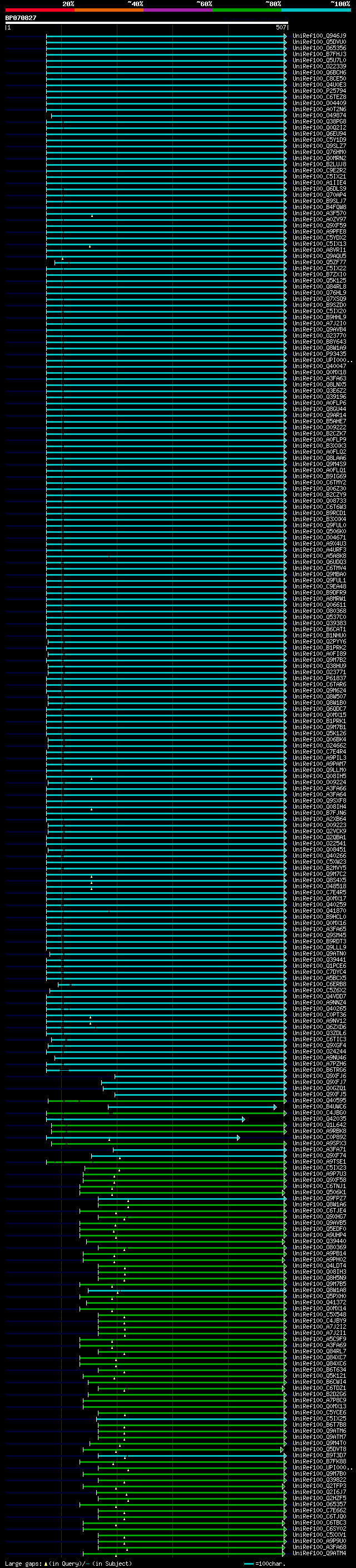Select the UniRef100_Q9ATM4 label
Image resolution: width=356 pixels, height=1568 pixels.
coord(319,1553)
